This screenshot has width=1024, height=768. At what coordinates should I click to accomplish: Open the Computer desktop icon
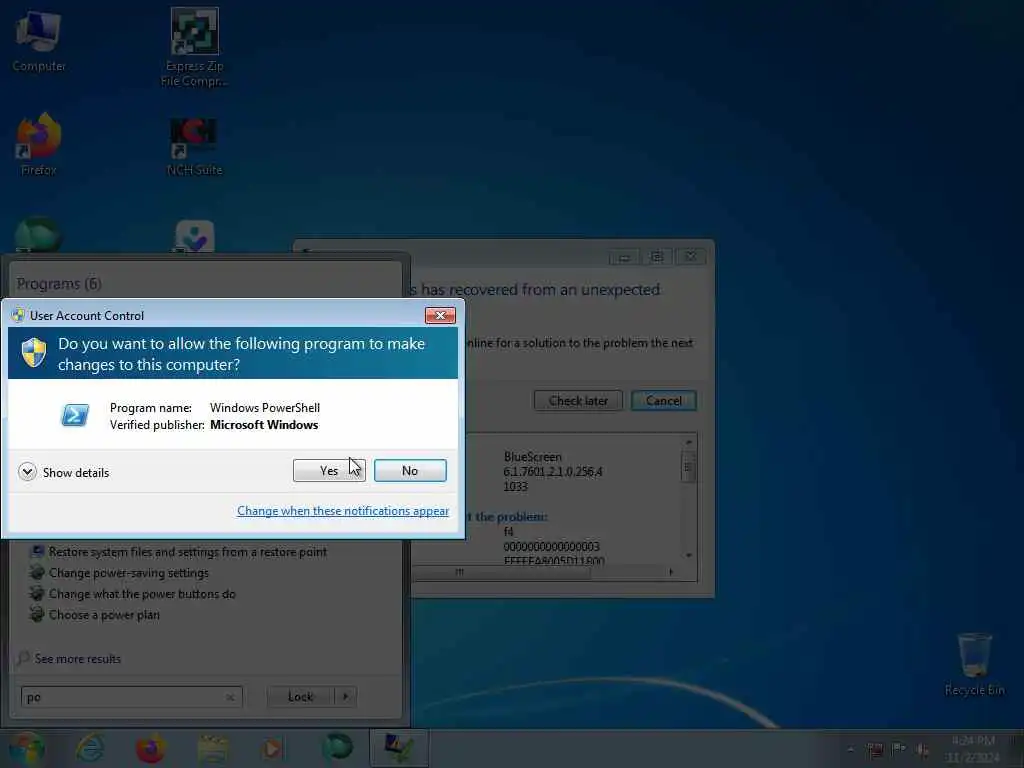tap(39, 40)
